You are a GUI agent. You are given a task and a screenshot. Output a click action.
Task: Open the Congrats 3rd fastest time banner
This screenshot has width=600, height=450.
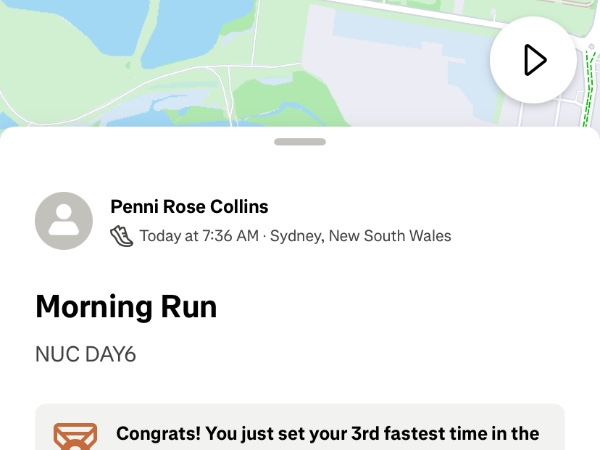[x=328, y=434]
